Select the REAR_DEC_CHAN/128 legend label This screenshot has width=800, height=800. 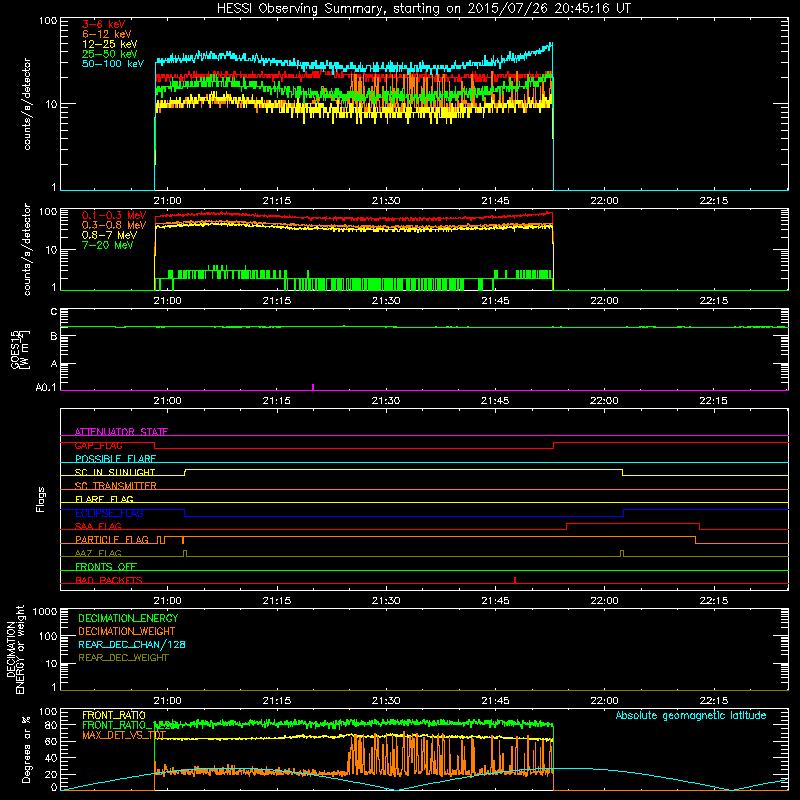132,644
